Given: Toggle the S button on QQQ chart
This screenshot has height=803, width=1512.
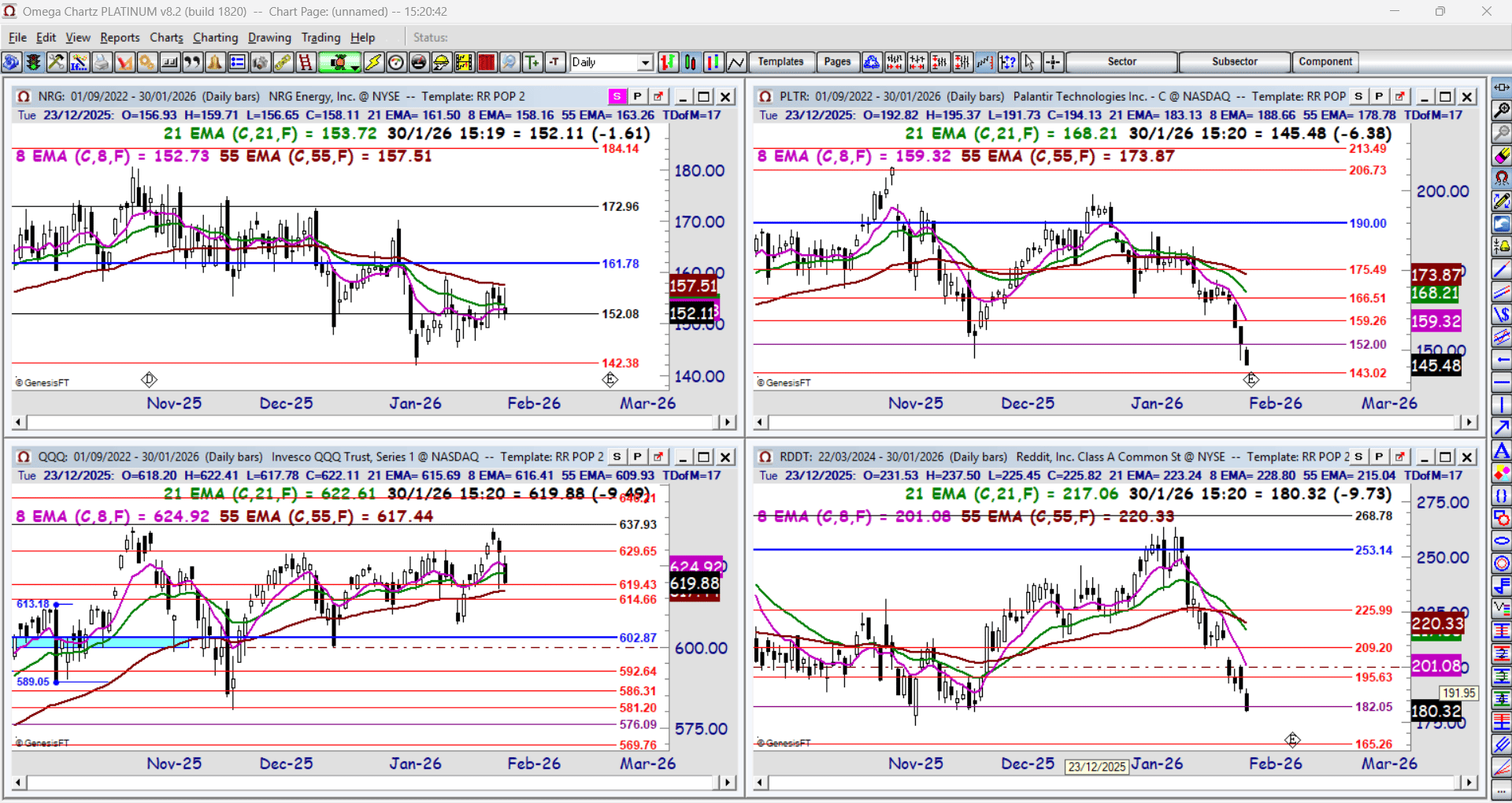Looking at the screenshot, I should [x=617, y=457].
